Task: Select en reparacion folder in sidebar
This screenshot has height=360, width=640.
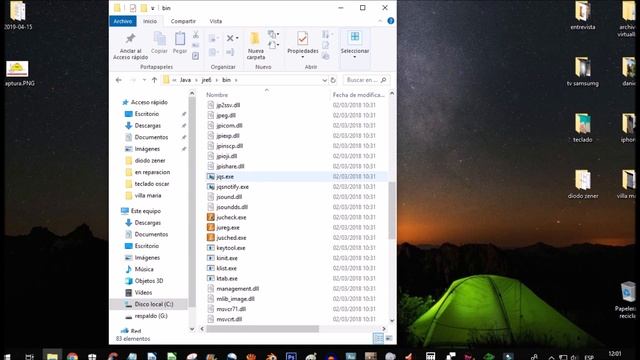Action: point(147,172)
